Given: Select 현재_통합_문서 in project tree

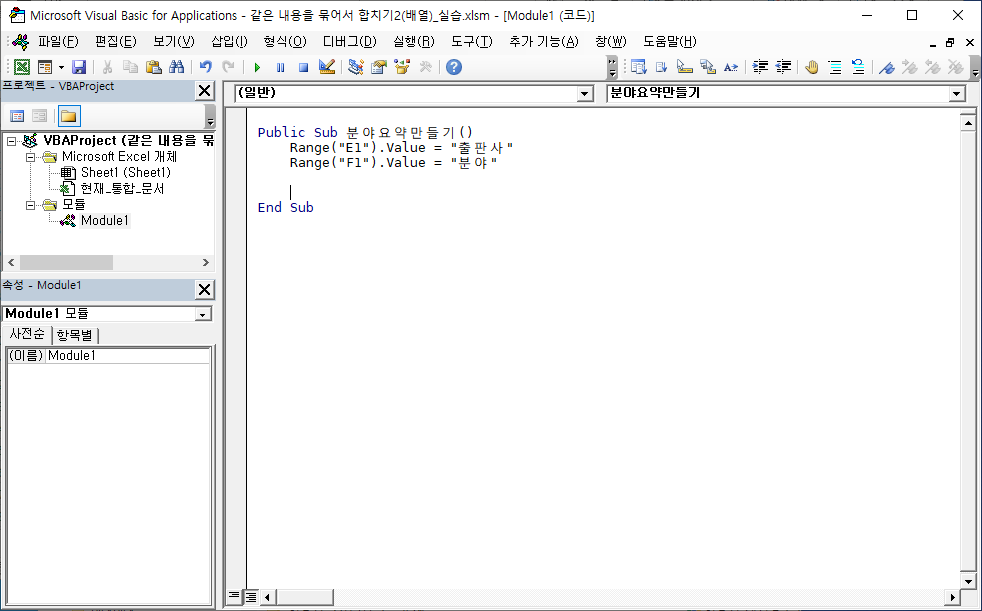Looking at the screenshot, I should (x=122, y=188).
